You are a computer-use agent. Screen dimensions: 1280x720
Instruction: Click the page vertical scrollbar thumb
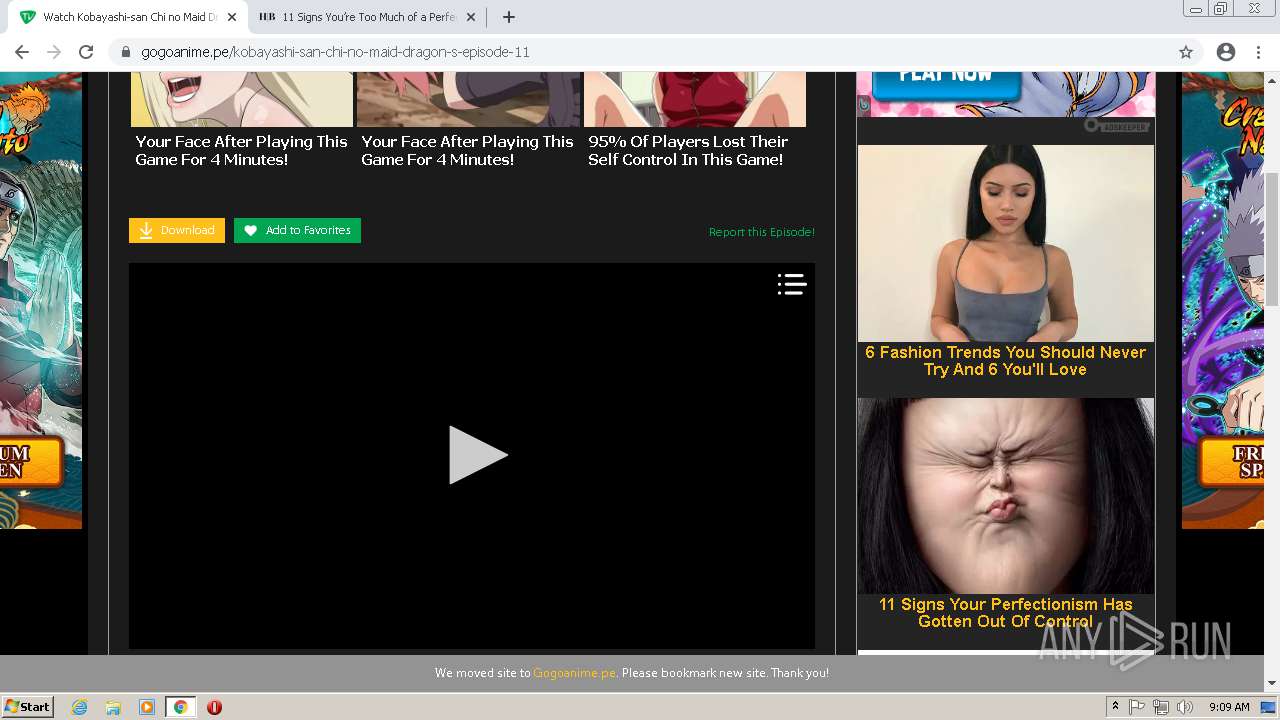pos(1272,239)
